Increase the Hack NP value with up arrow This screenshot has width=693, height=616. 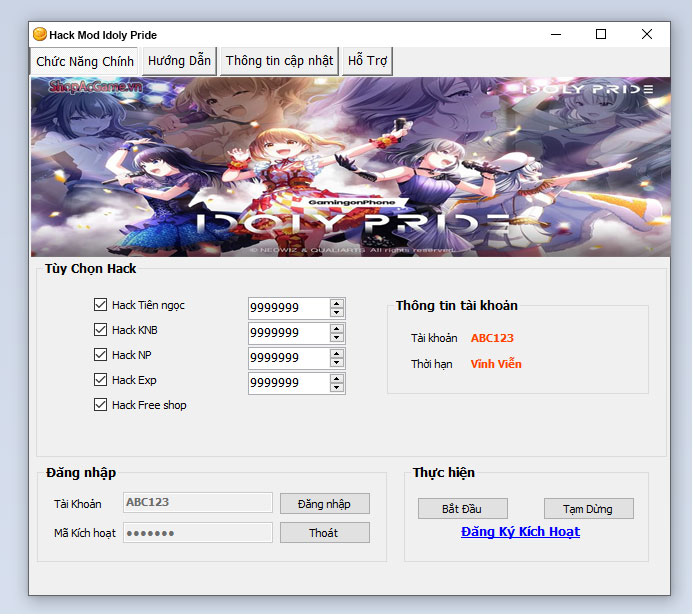tap(337, 354)
